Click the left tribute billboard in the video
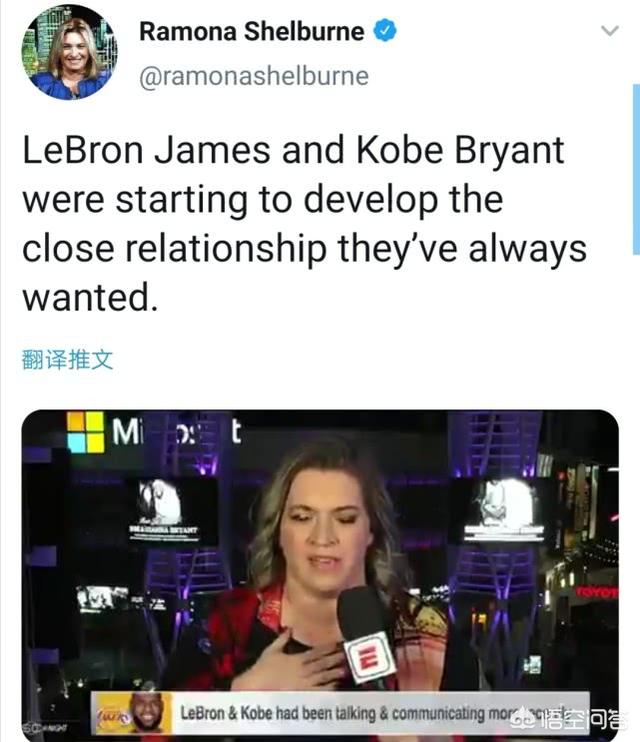This screenshot has height=742, width=640. click(x=165, y=509)
